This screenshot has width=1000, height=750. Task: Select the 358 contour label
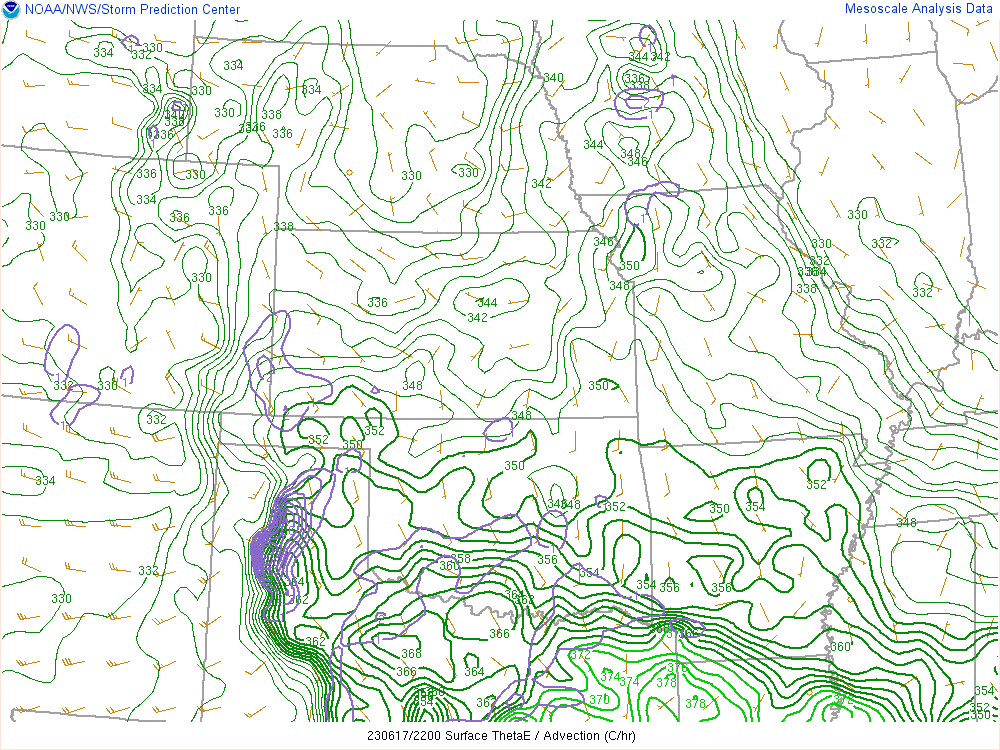click(x=460, y=559)
